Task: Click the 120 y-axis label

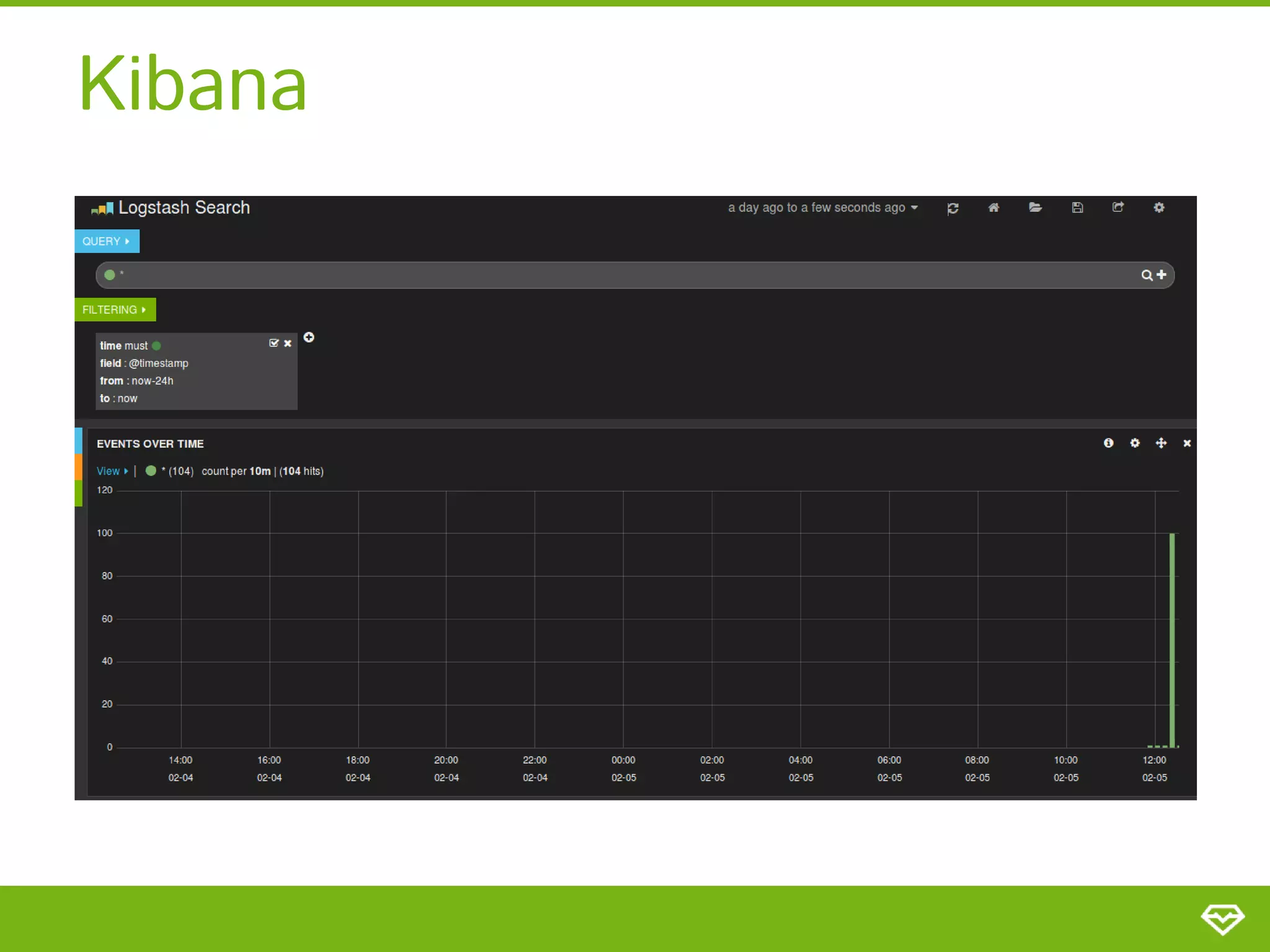Action: click(105, 490)
